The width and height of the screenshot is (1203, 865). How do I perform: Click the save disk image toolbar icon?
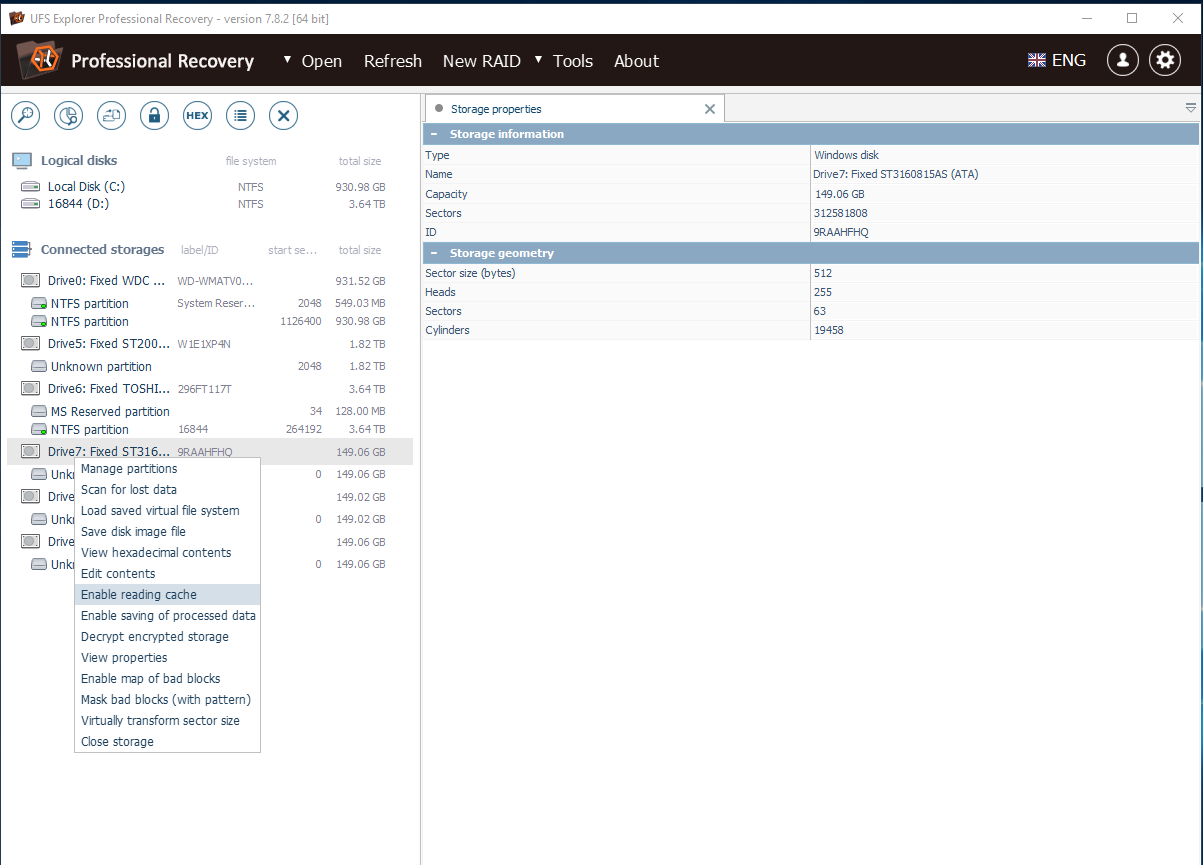point(111,115)
